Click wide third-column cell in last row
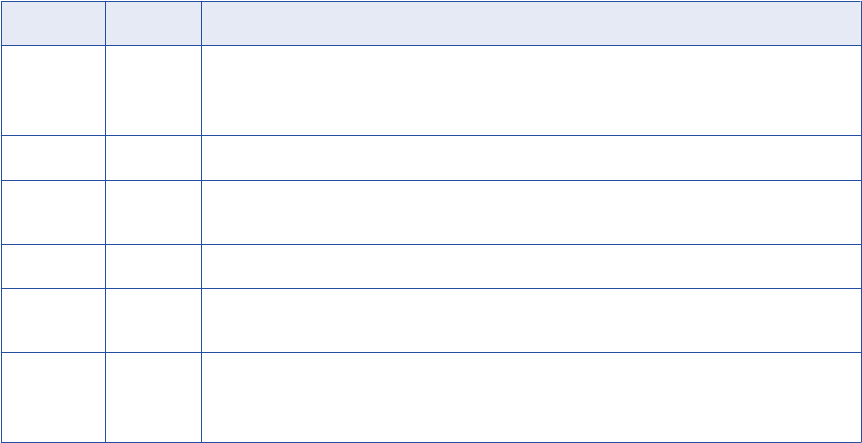Image resolution: width=862 pixels, height=443 pixels. coord(531,397)
